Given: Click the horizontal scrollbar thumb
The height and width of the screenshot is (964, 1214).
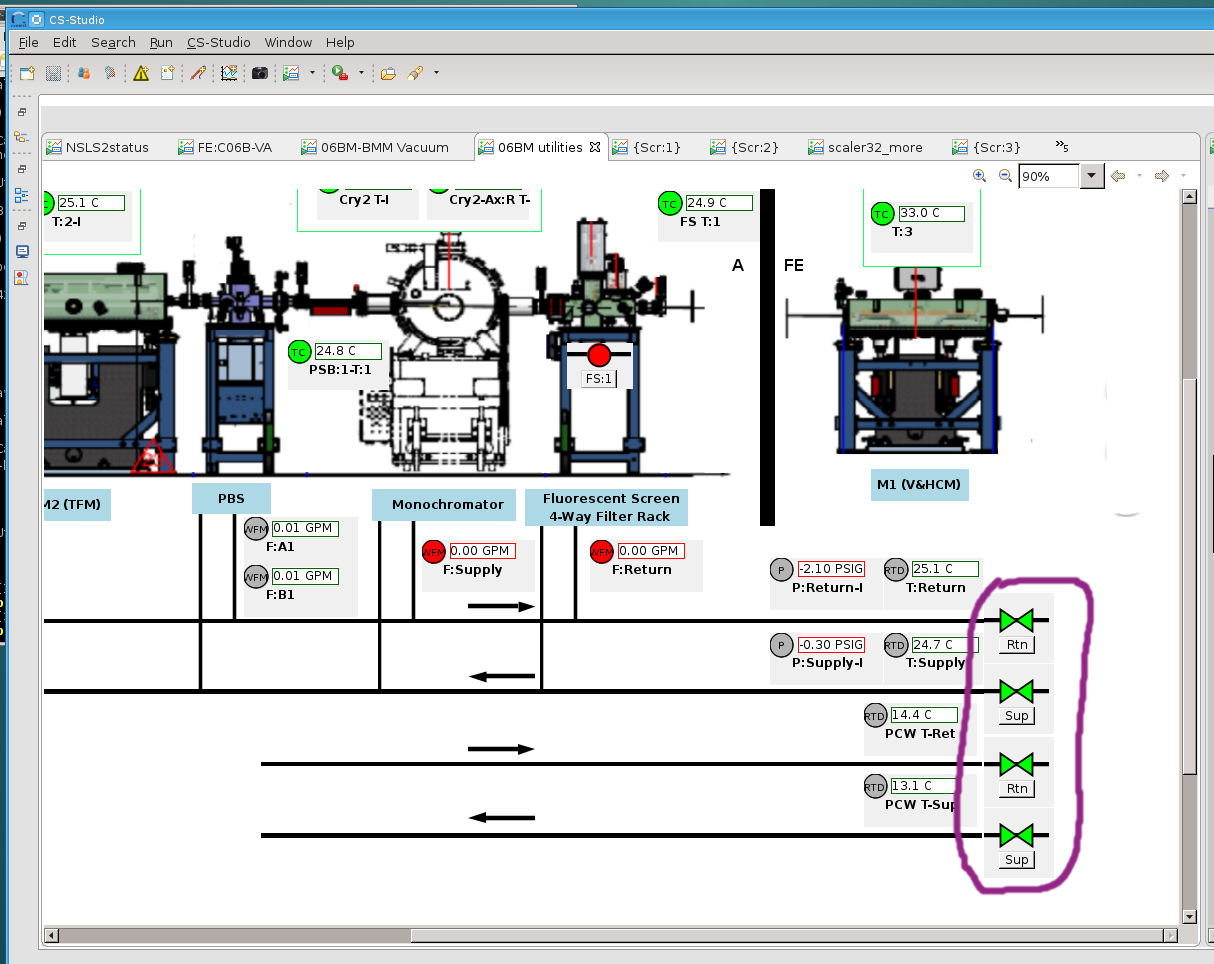Looking at the screenshot, I should (x=786, y=936).
